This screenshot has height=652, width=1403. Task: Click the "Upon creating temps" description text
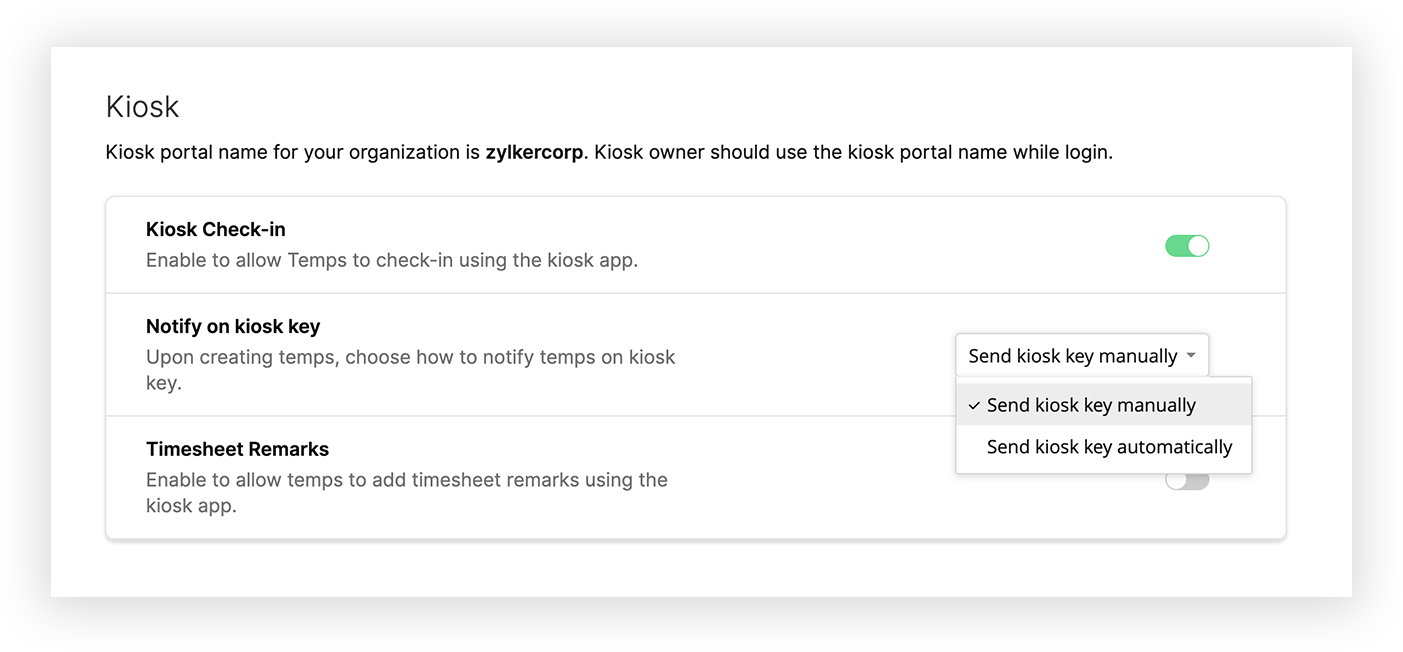[410, 357]
